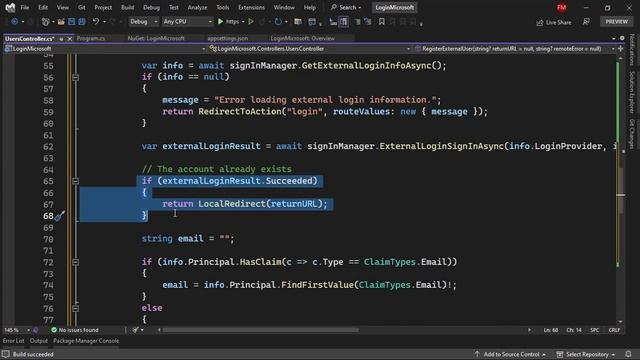This screenshot has height=360, width=640.
Task: Close the UsersController.cs tab
Action: pos(69,39)
